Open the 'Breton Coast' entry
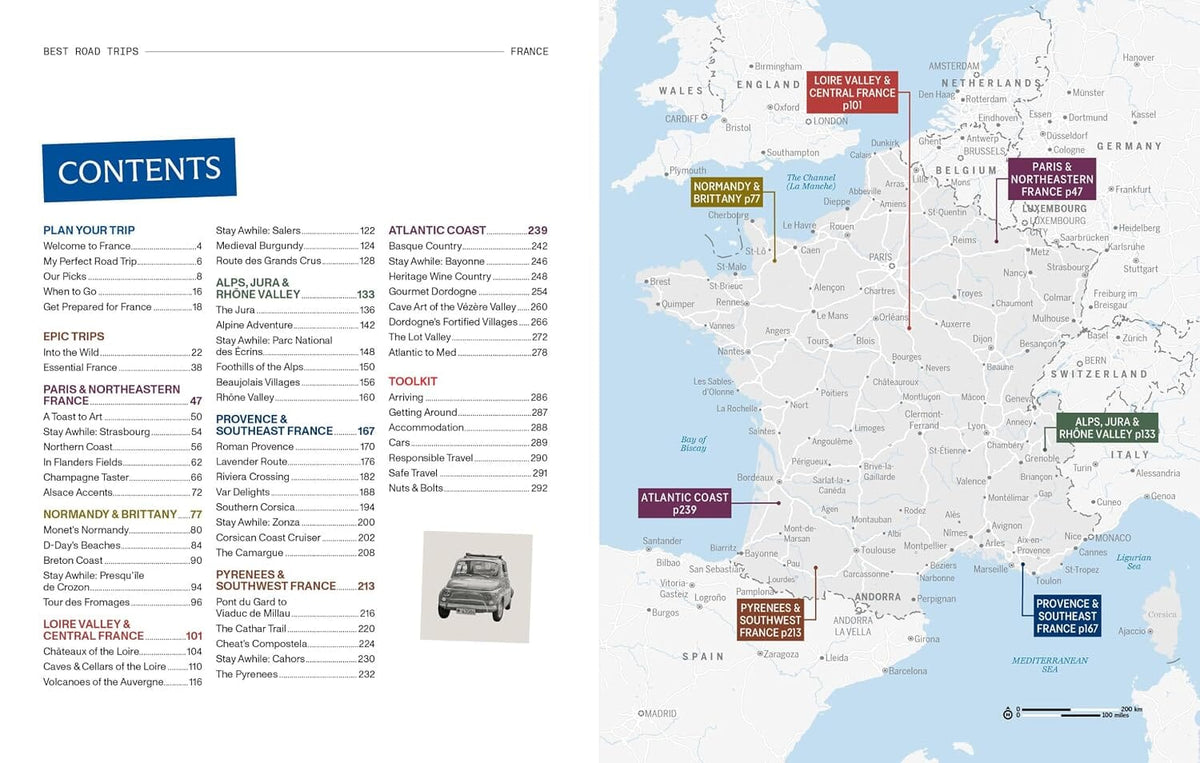This screenshot has height=763, width=1200. [123, 561]
